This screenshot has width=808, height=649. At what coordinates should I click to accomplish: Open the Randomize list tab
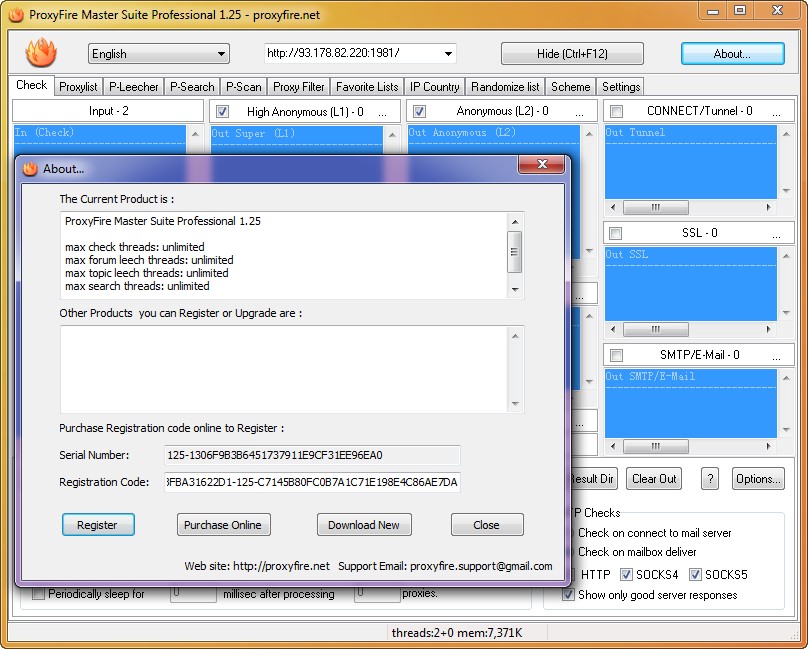tap(505, 87)
